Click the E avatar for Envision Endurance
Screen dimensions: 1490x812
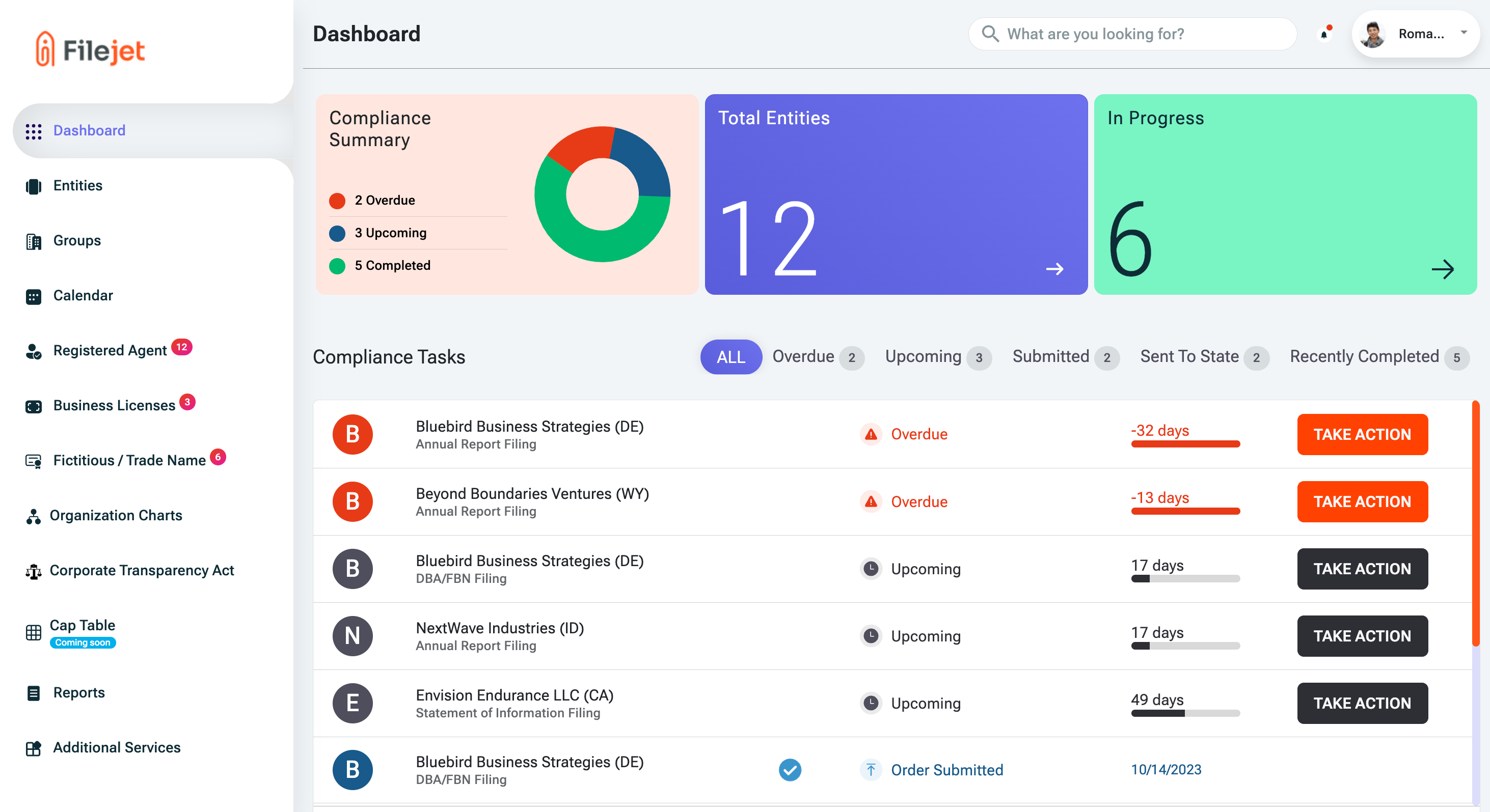click(x=353, y=703)
